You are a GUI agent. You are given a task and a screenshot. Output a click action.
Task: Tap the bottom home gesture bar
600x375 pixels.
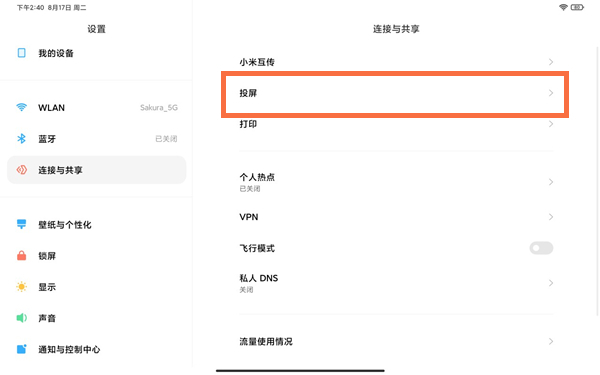tap(300, 370)
